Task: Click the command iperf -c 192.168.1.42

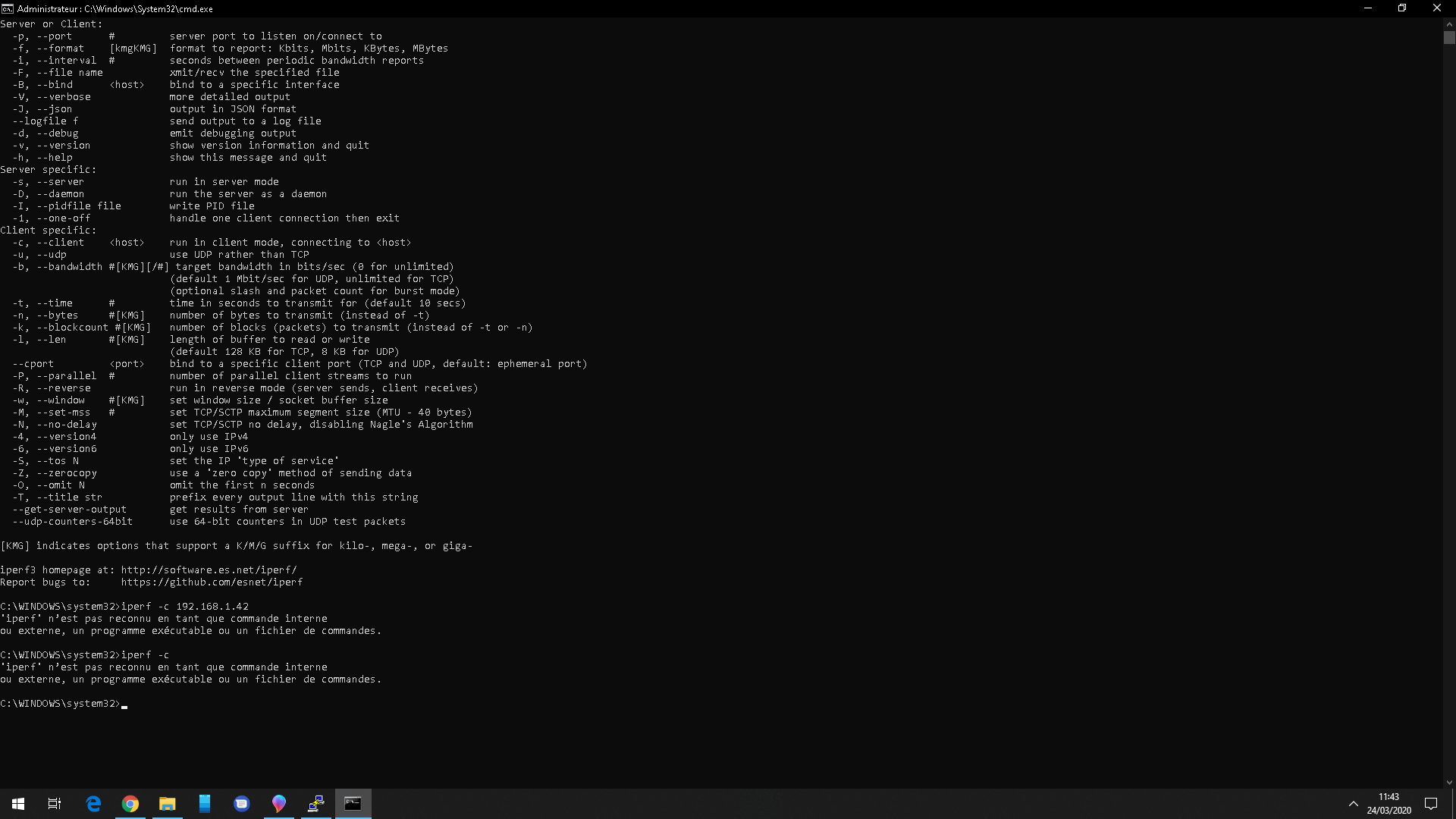Action: coord(184,607)
